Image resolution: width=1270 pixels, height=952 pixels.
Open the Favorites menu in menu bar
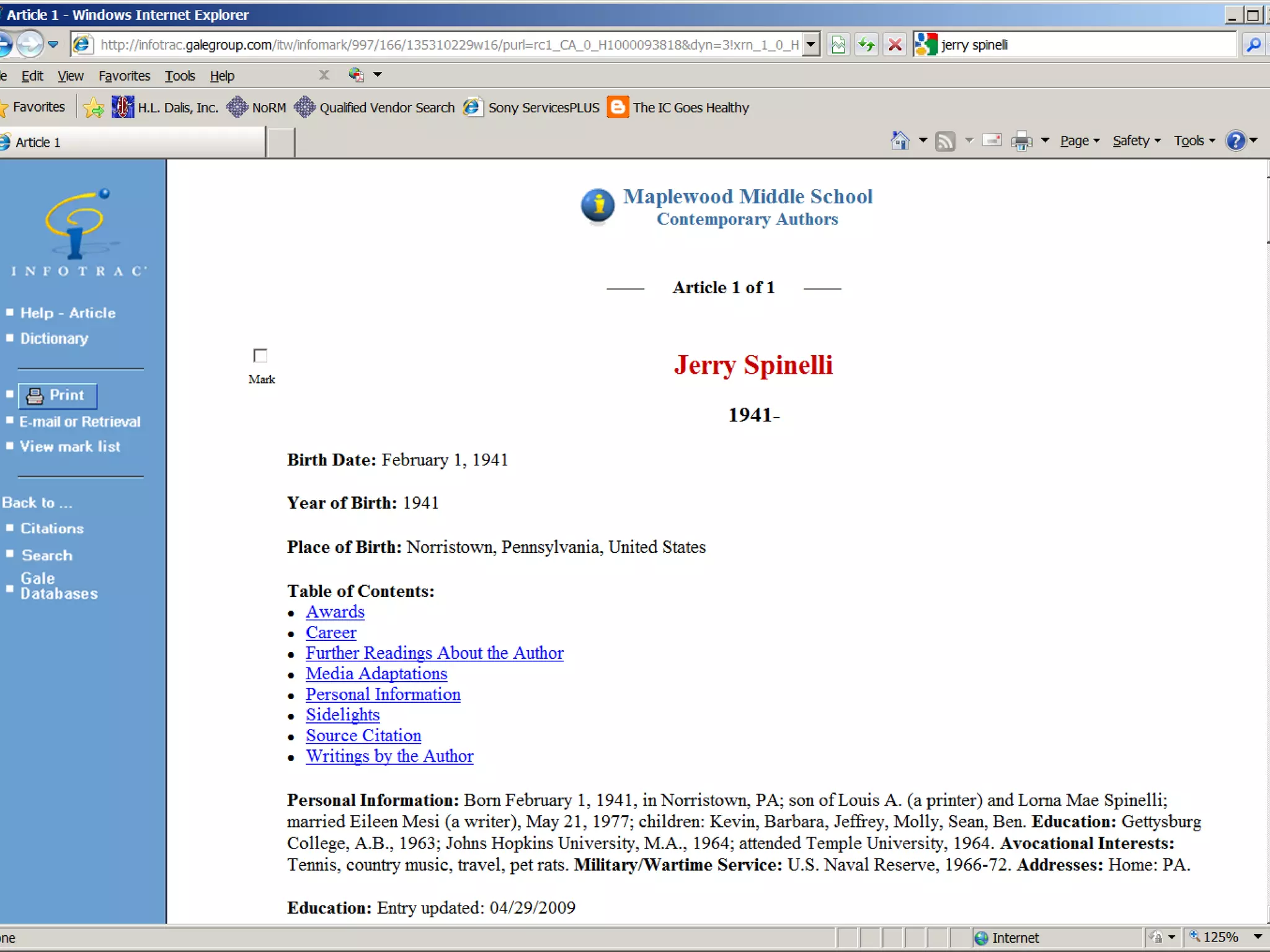tap(124, 76)
